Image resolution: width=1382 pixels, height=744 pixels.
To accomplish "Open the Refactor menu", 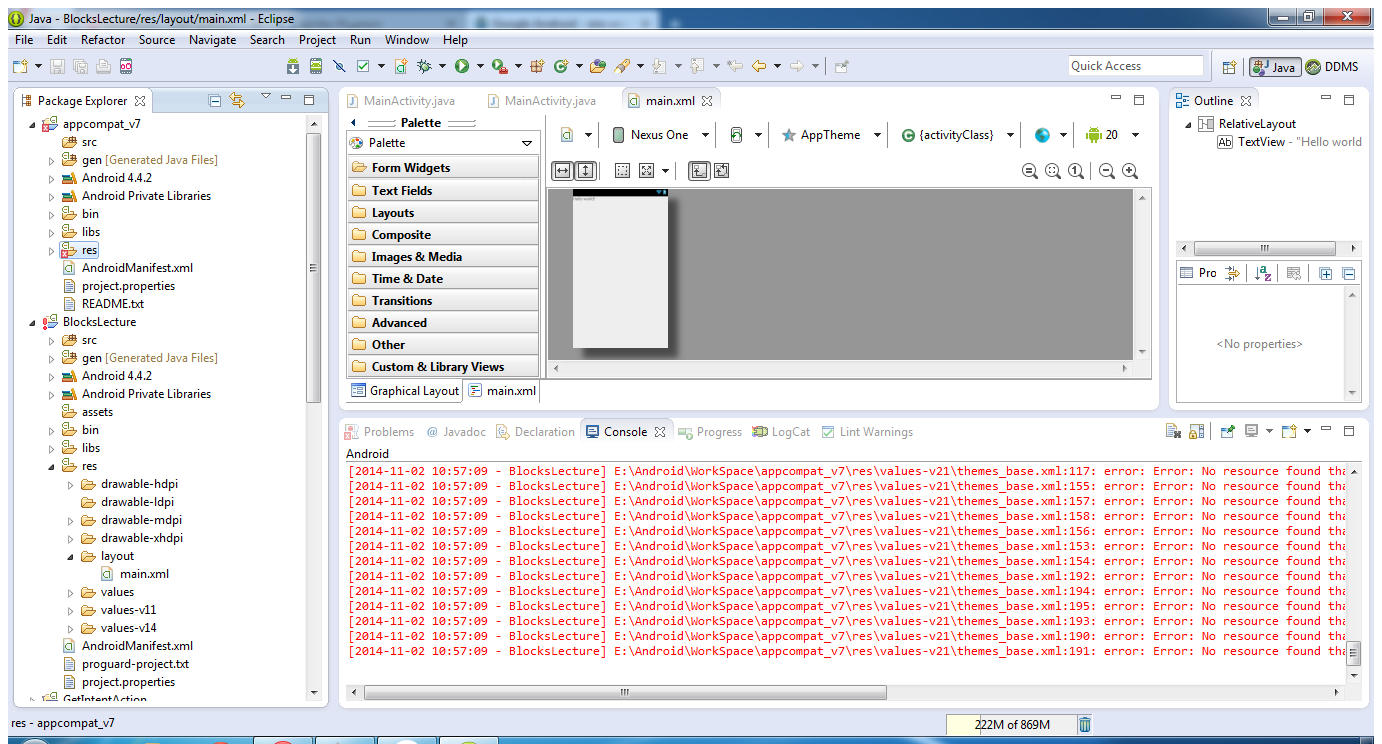I will 103,40.
